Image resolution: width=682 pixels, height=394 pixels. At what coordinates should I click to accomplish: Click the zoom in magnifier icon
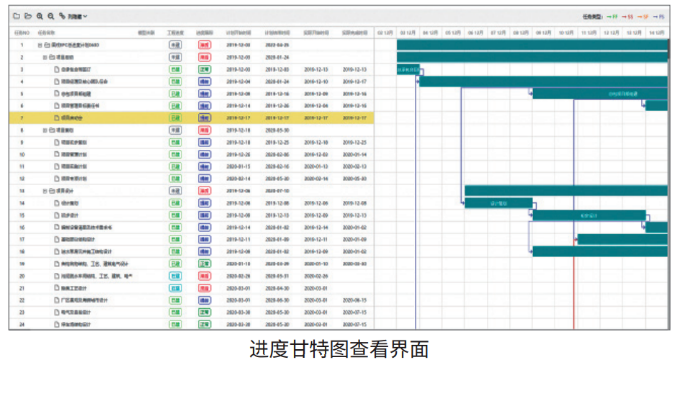[x=40, y=16]
